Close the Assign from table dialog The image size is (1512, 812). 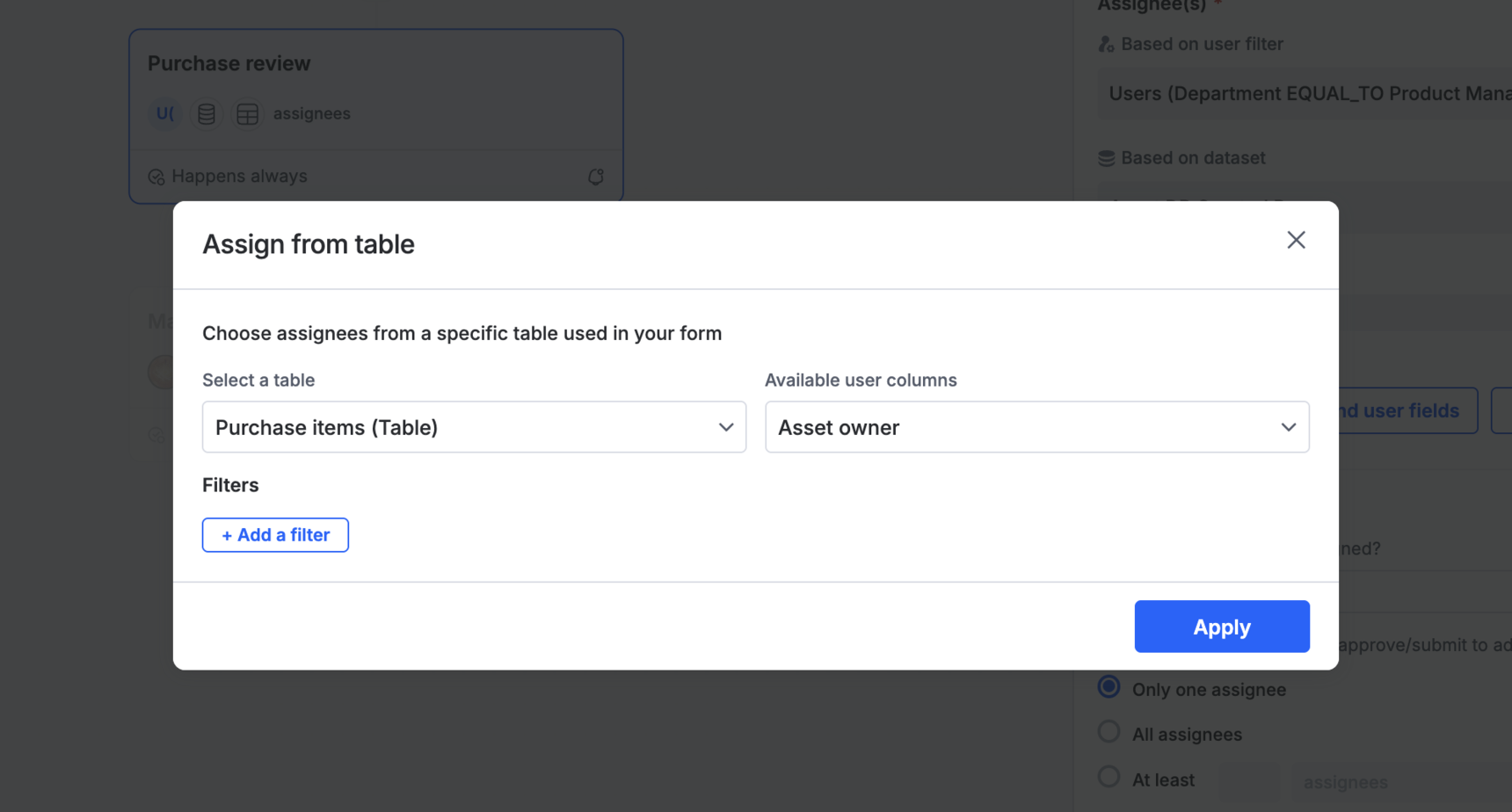coord(1296,240)
